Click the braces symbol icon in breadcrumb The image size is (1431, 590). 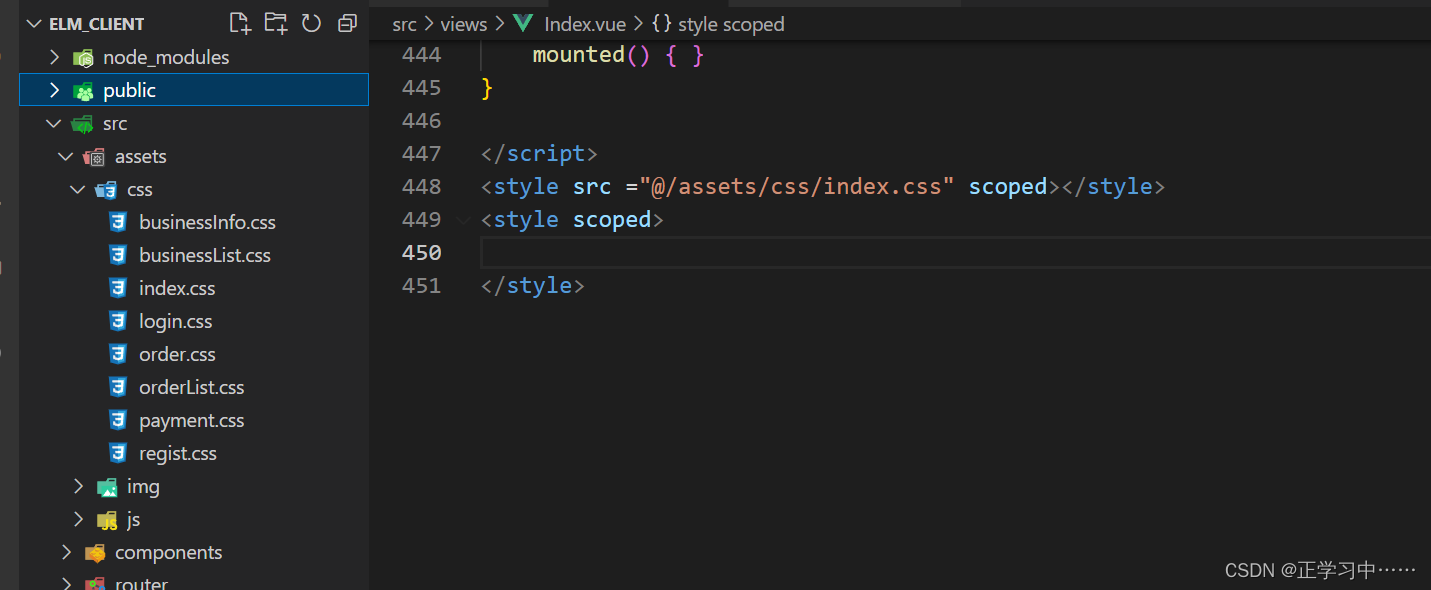pyautogui.click(x=661, y=24)
